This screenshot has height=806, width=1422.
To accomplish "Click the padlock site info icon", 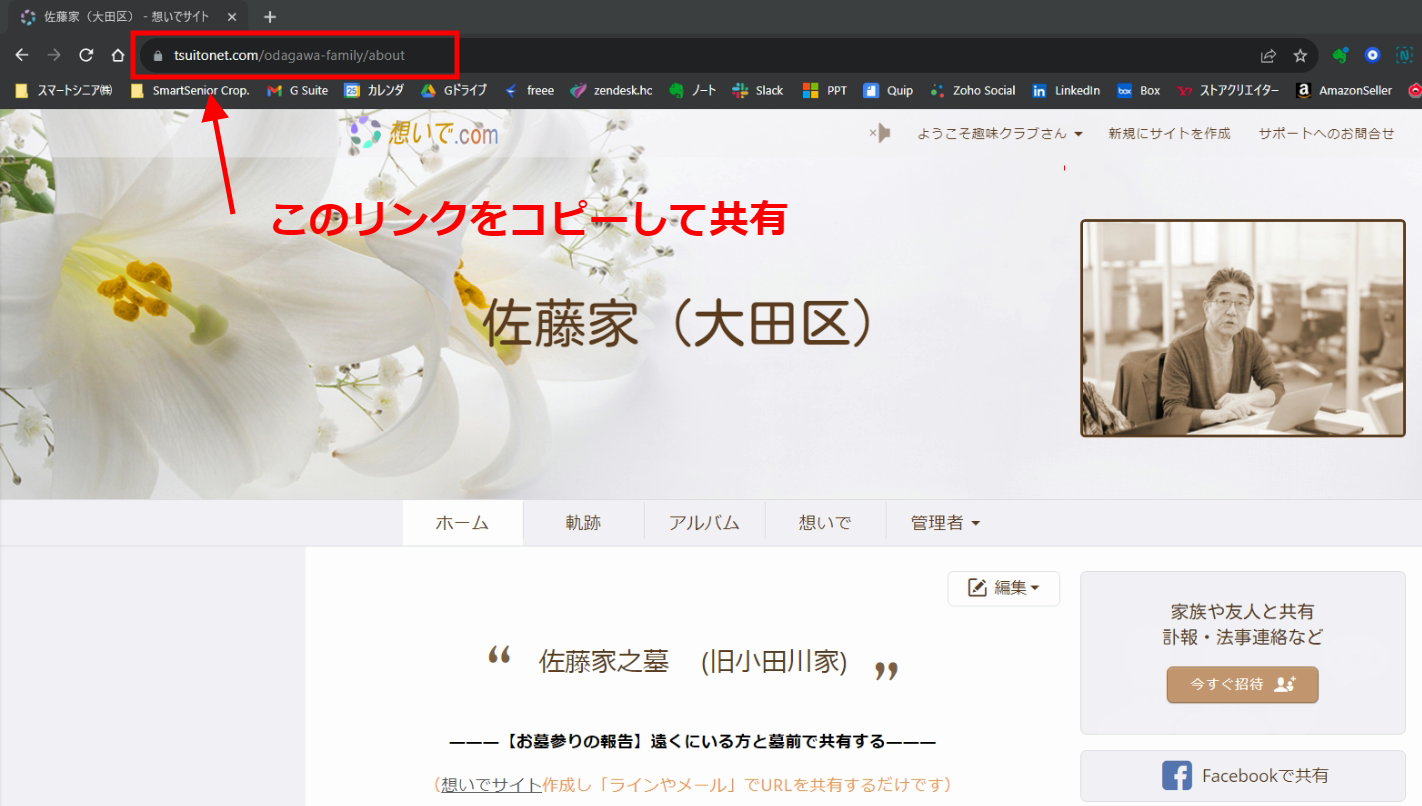I will 157,56.
